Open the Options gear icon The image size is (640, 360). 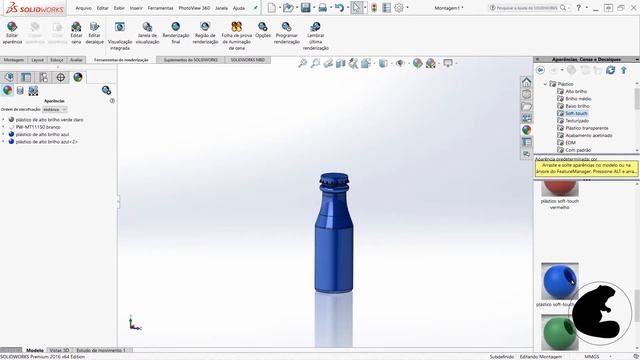[399, 8]
